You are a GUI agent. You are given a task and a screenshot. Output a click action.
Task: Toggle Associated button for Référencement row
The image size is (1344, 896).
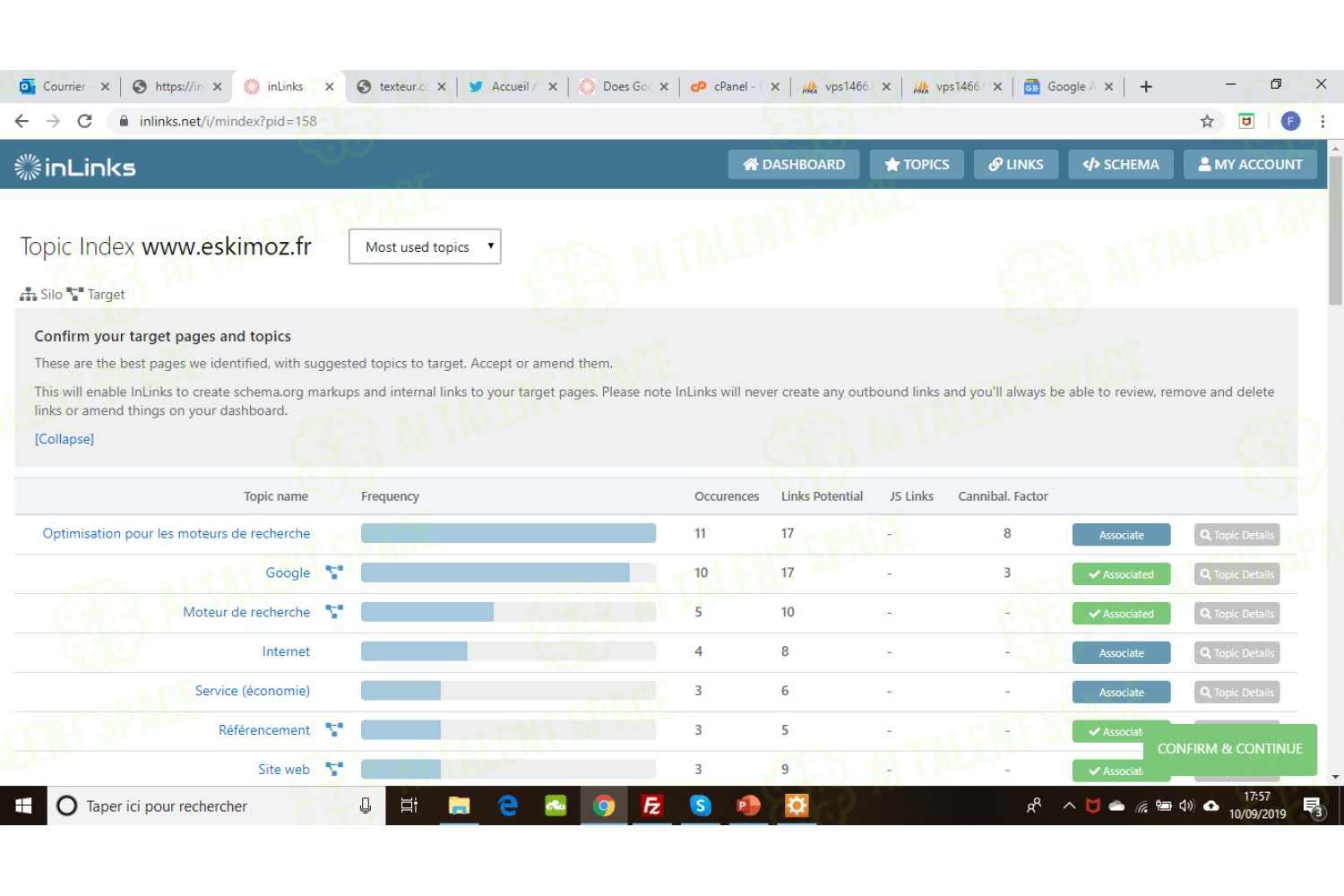(1107, 732)
